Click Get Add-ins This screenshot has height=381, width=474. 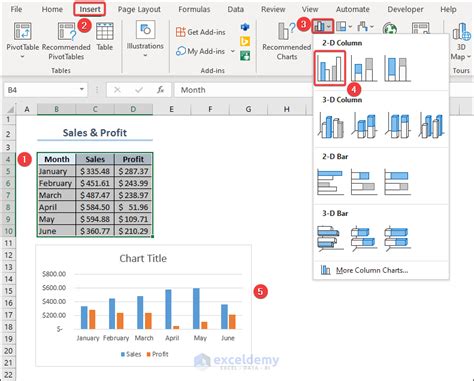click(x=201, y=32)
